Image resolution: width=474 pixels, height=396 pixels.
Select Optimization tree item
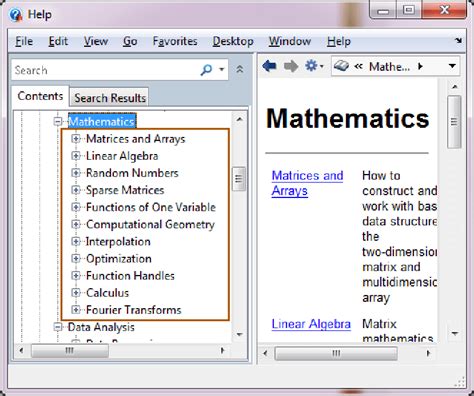(119, 258)
